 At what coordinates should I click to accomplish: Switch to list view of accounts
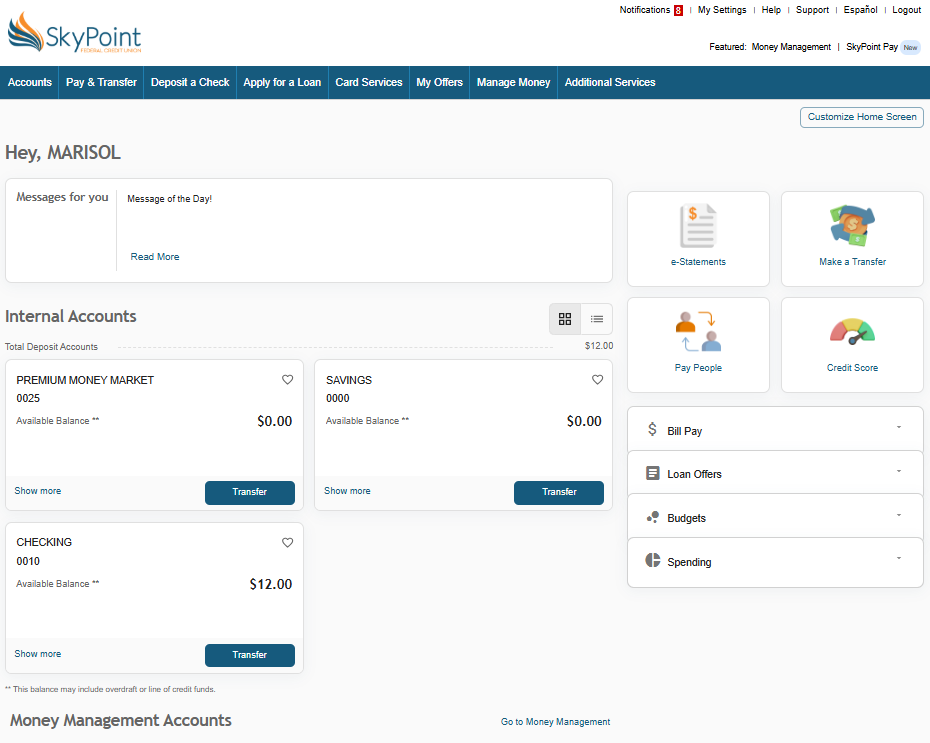coord(597,319)
